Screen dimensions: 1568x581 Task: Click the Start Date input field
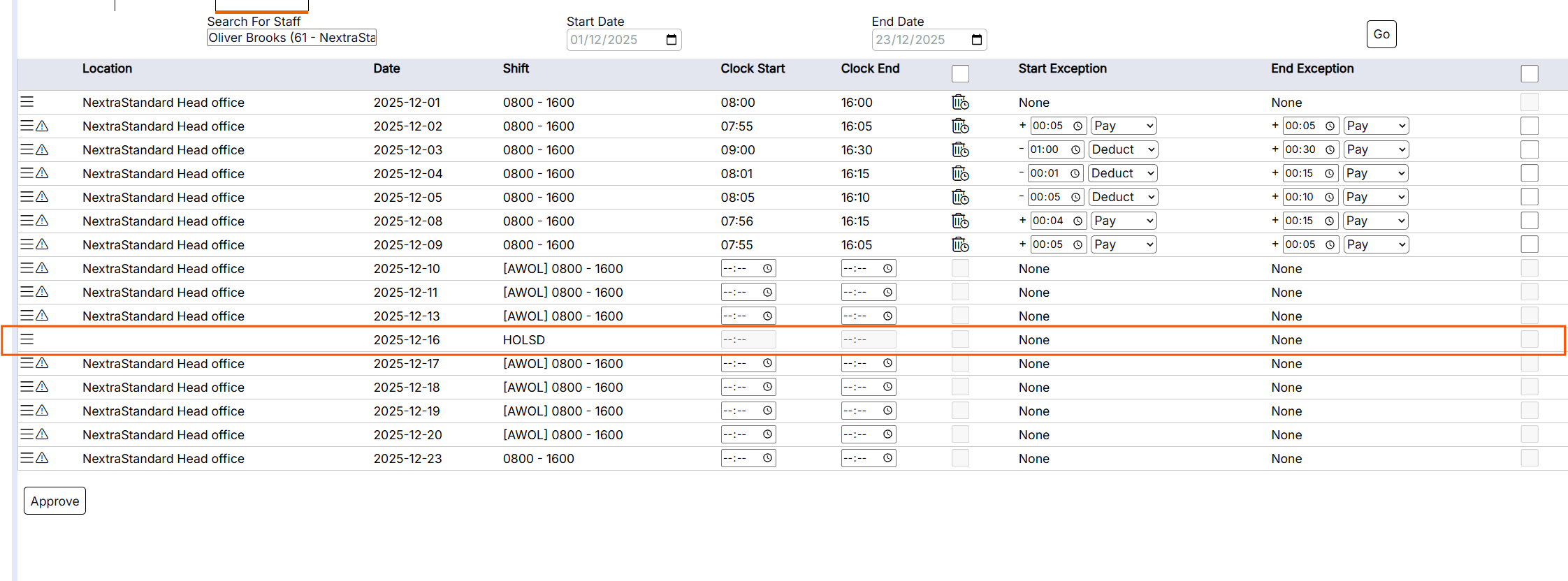point(624,40)
